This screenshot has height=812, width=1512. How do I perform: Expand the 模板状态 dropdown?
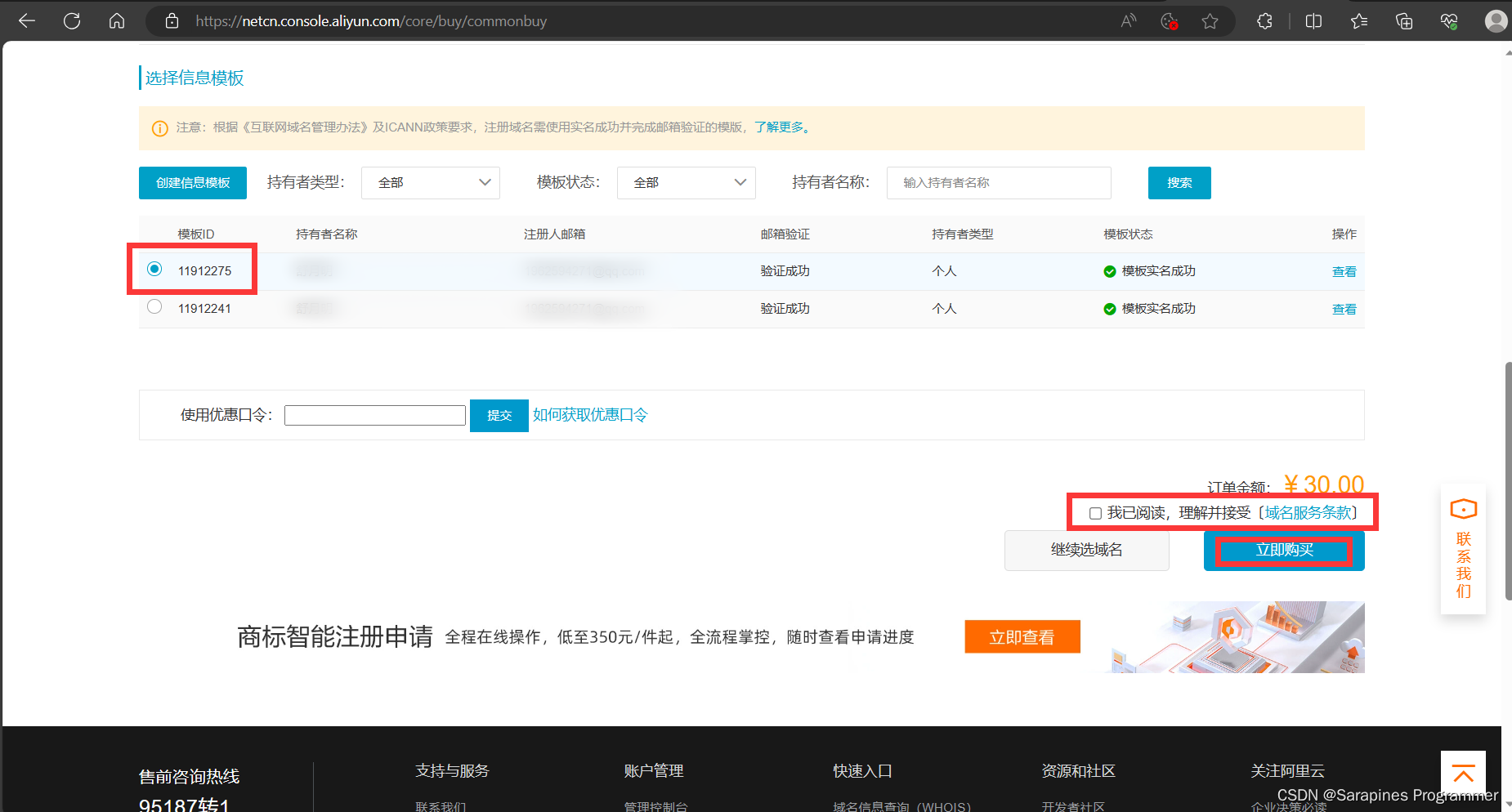coord(686,183)
